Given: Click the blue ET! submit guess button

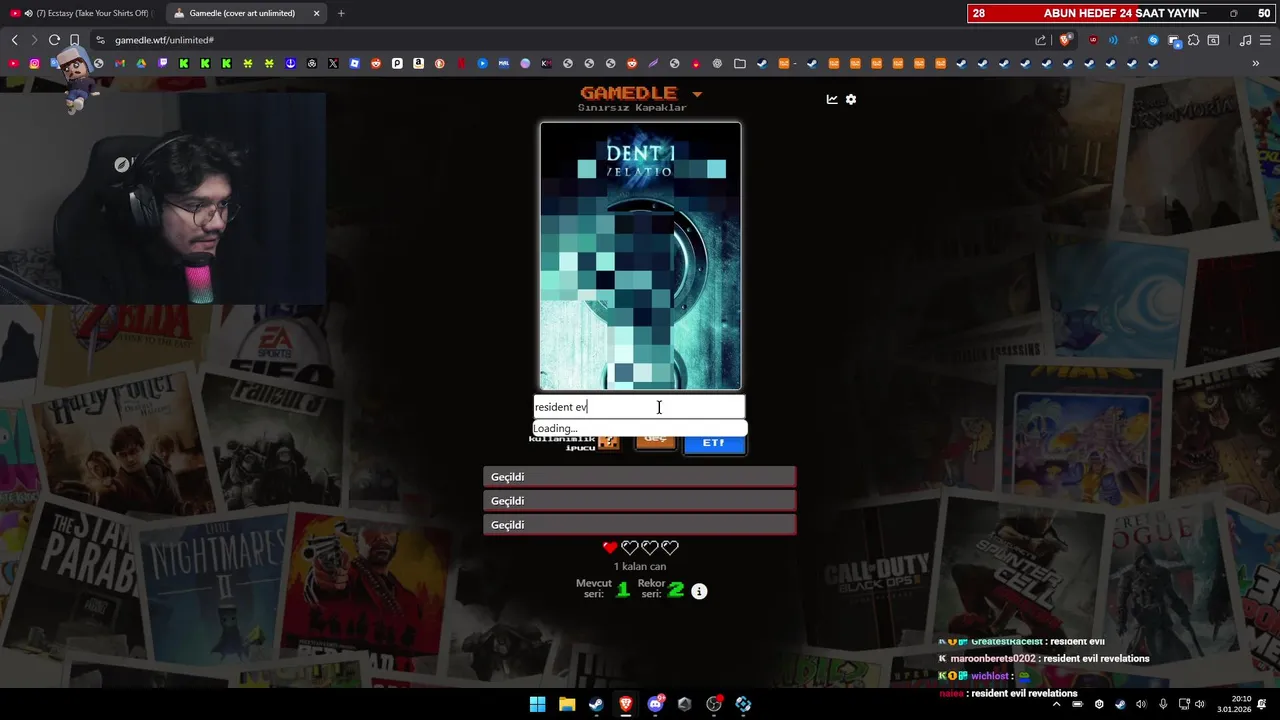Looking at the screenshot, I should coord(714,443).
